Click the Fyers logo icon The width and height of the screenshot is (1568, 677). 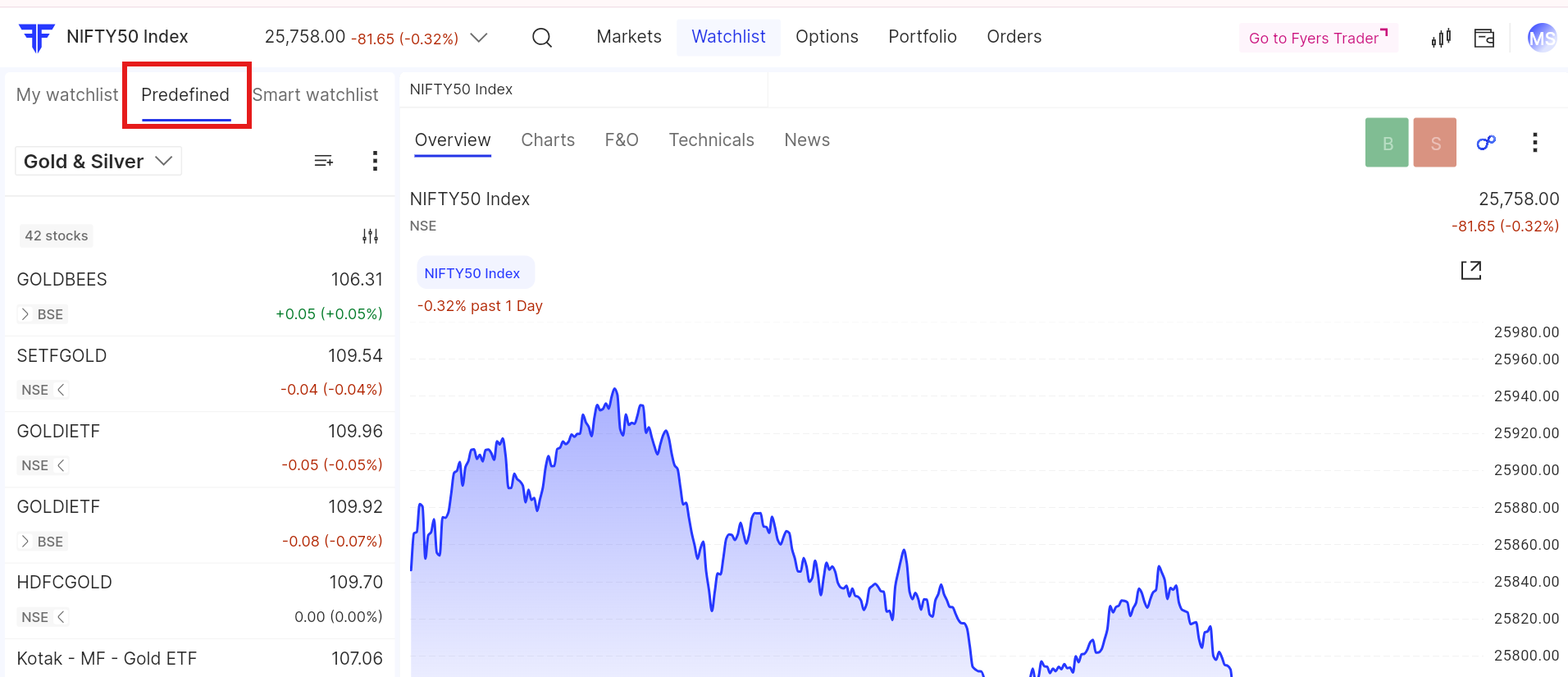click(x=36, y=37)
